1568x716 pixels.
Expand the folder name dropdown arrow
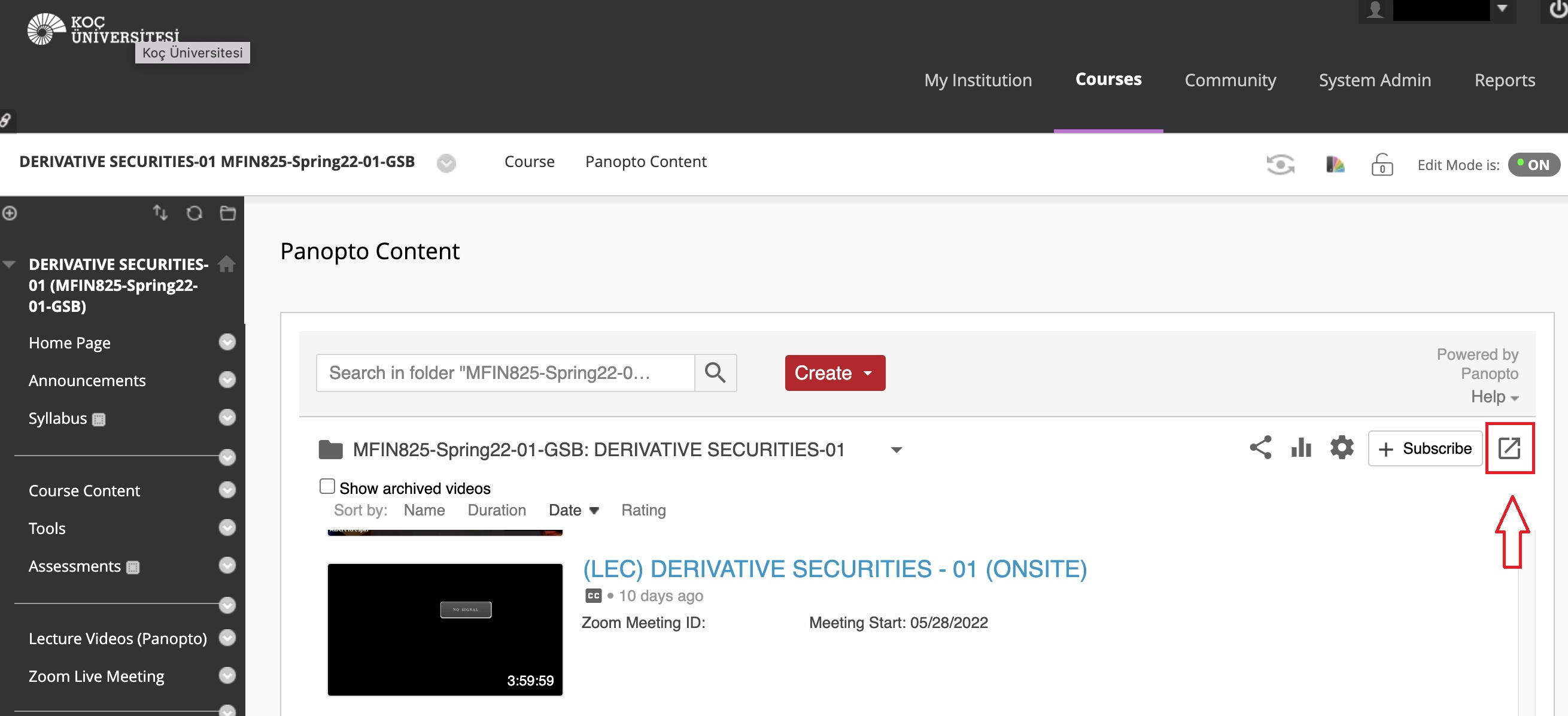(x=896, y=450)
